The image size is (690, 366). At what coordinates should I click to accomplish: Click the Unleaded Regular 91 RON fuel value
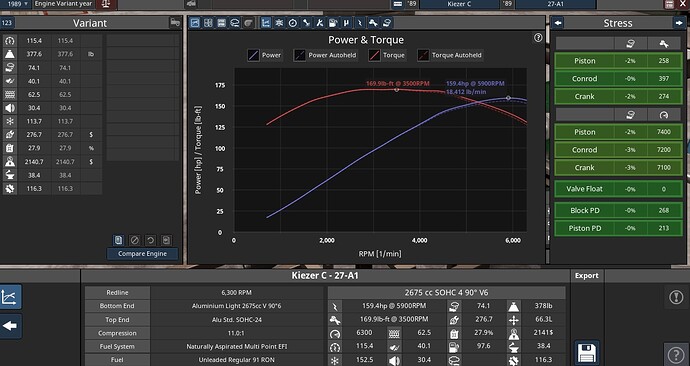pos(236,360)
